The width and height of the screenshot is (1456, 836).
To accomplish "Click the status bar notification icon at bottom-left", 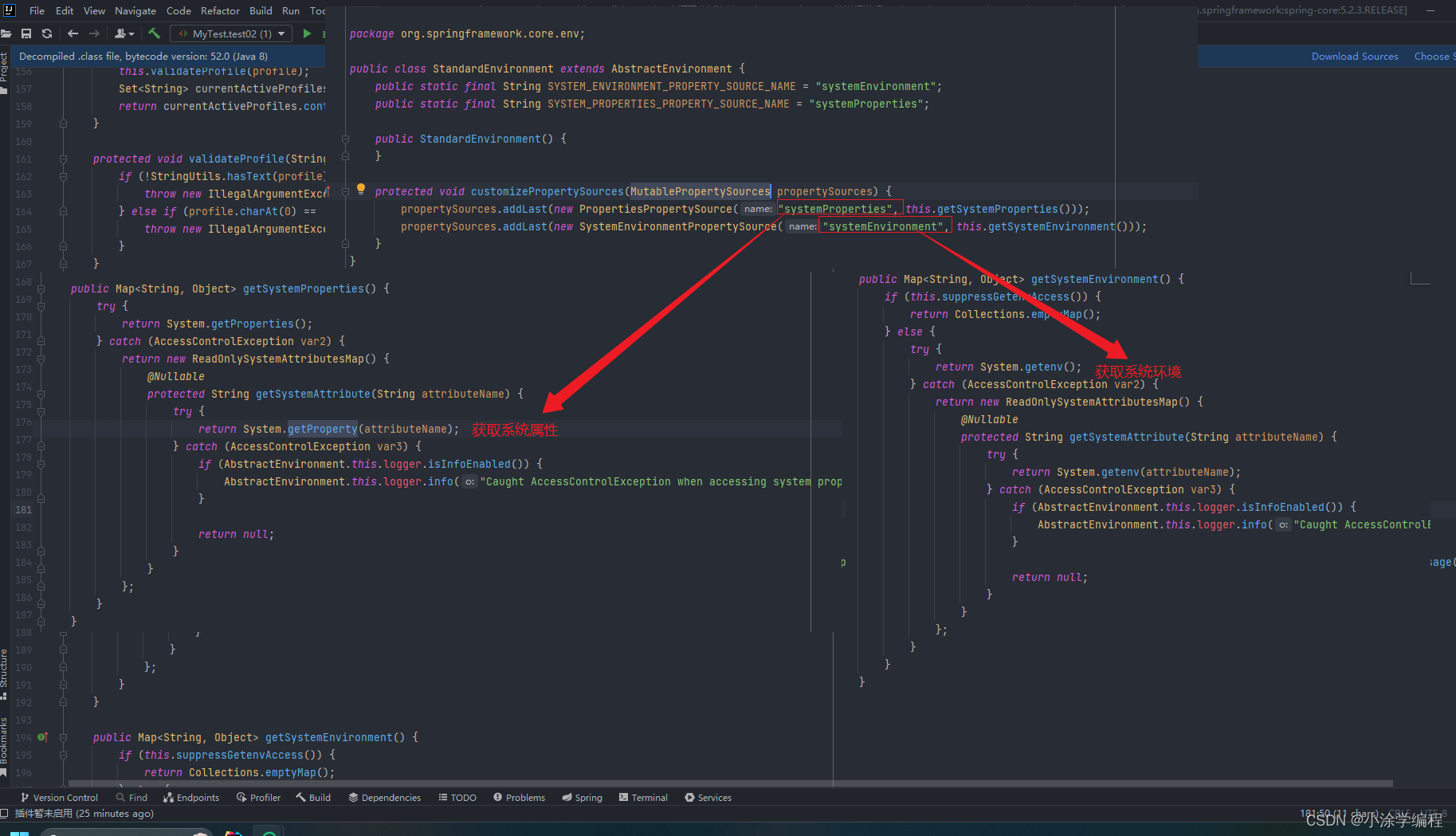I will [5, 814].
